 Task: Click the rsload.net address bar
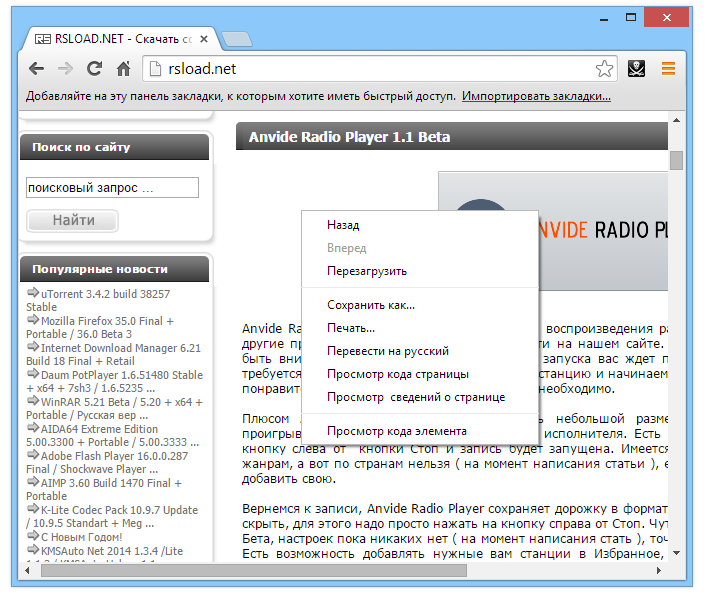click(x=380, y=69)
